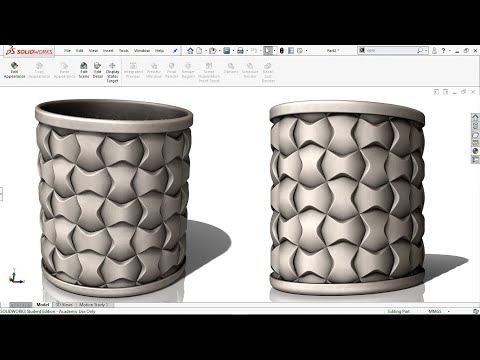Click the right cup model in viewport
Viewport: 480px width, 360px height.
pos(347,198)
